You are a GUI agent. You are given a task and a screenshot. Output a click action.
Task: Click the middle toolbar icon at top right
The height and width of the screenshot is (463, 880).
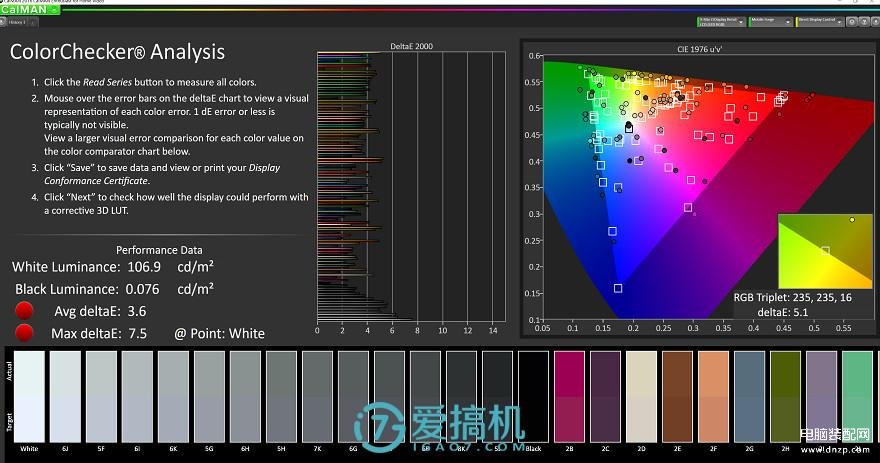[864, 22]
